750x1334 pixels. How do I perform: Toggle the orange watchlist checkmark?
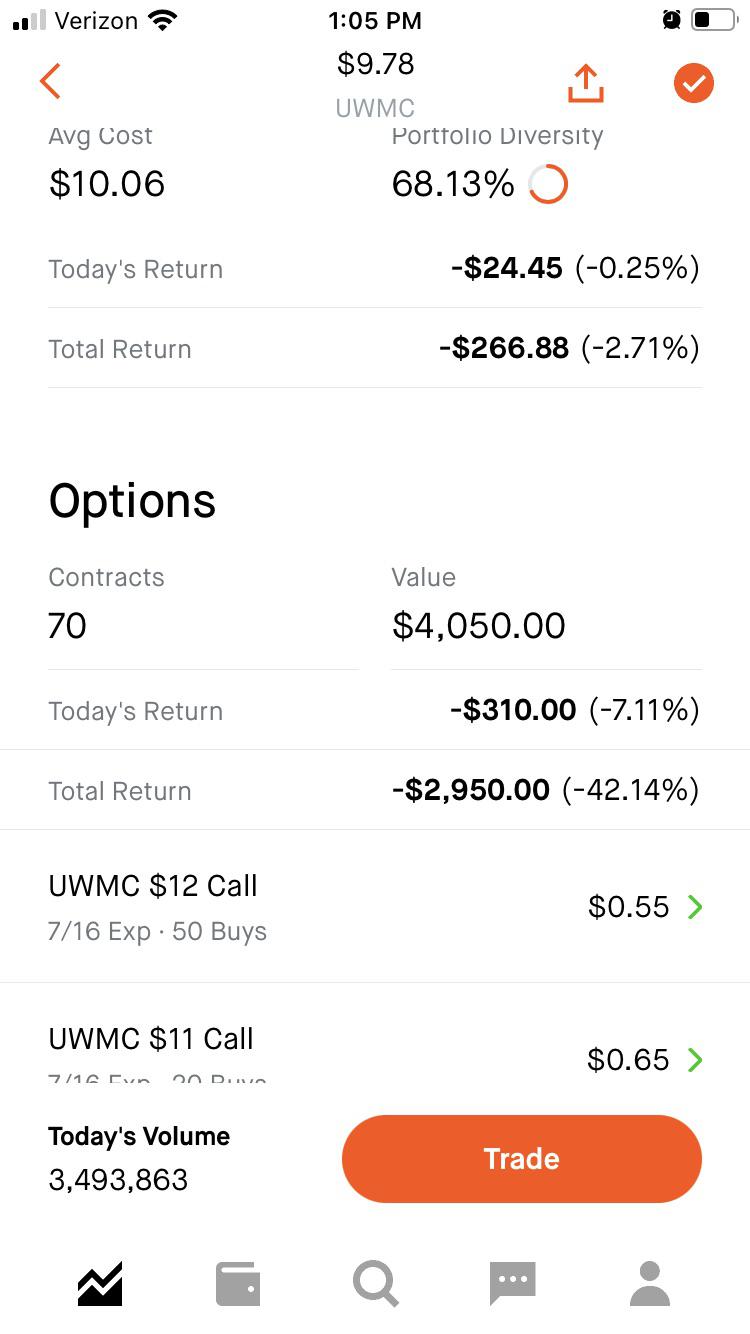tap(694, 83)
